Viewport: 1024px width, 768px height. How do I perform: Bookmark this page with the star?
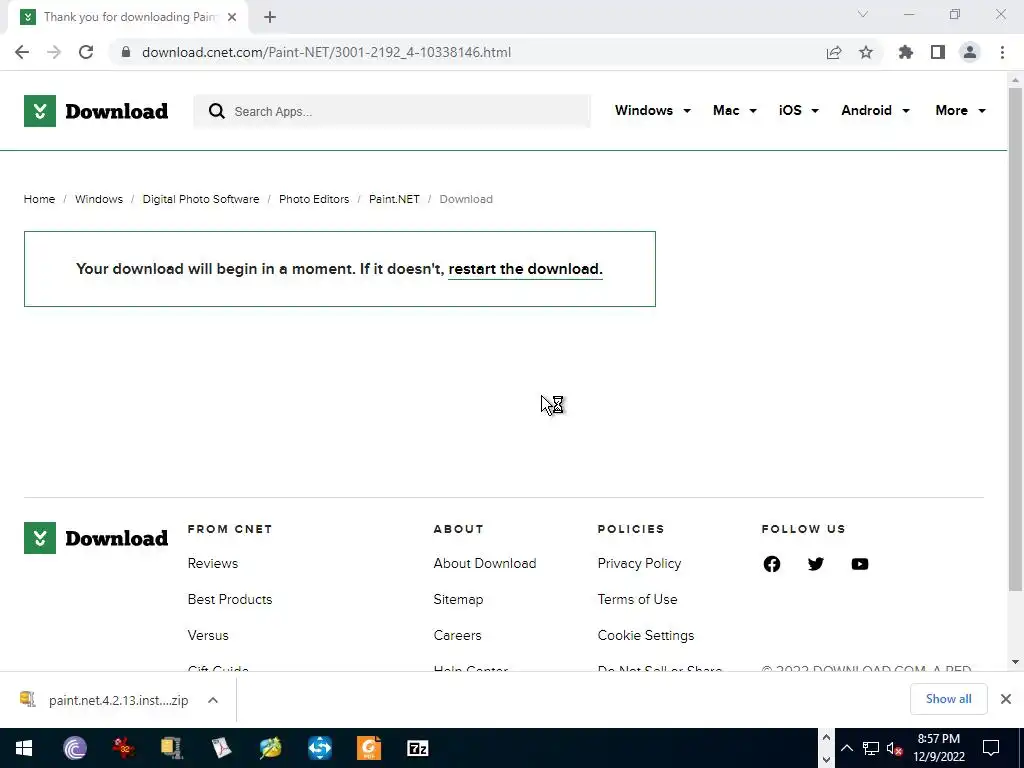point(866,52)
